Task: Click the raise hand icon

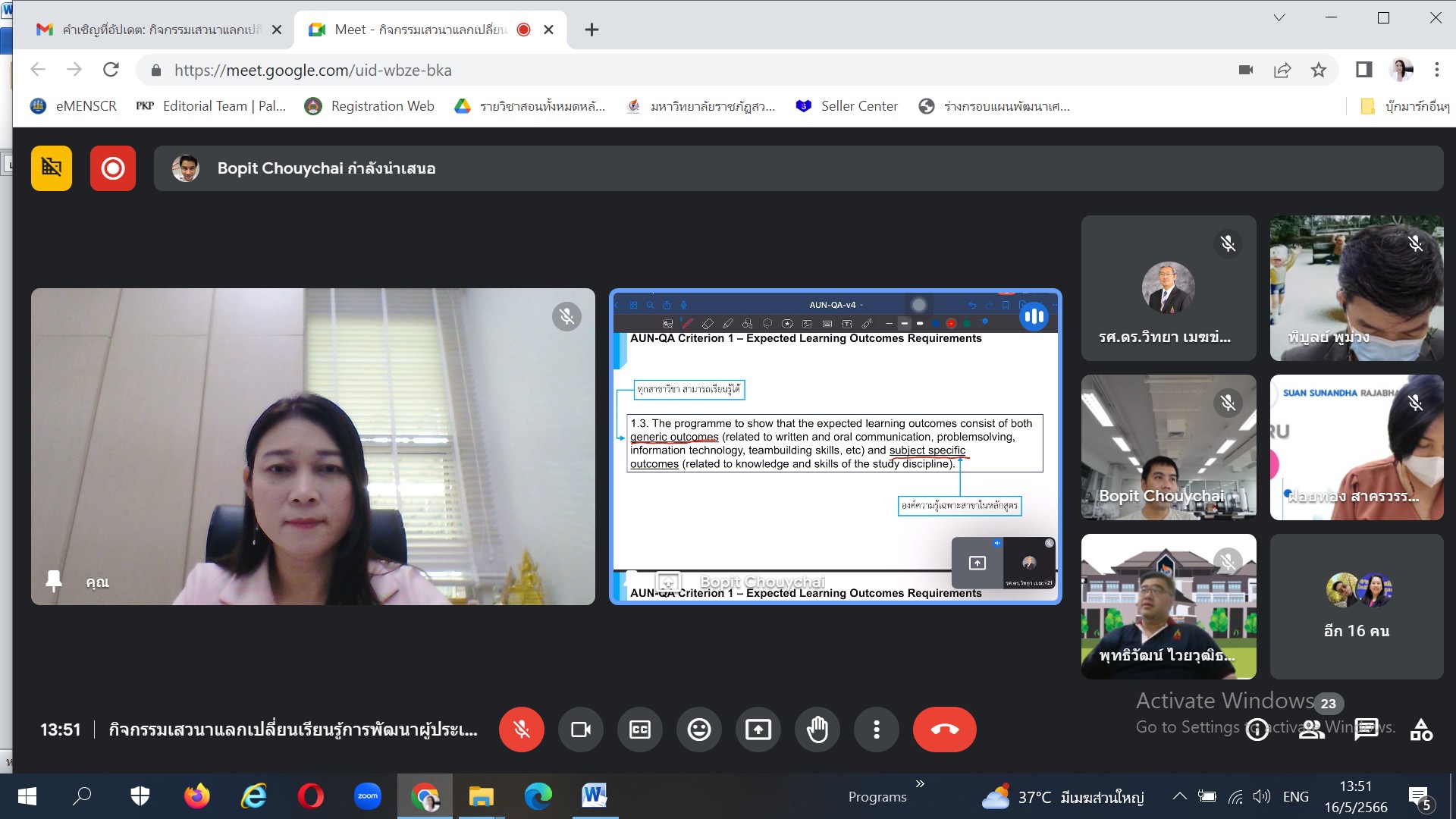Action: [817, 730]
